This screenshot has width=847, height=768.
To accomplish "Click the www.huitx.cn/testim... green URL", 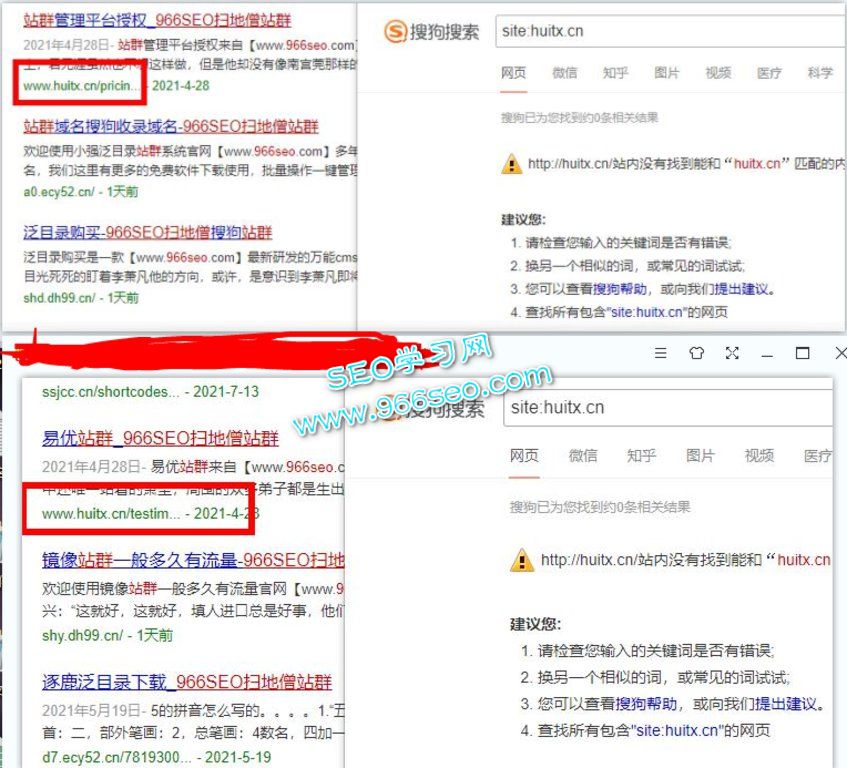I will click(111, 513).
